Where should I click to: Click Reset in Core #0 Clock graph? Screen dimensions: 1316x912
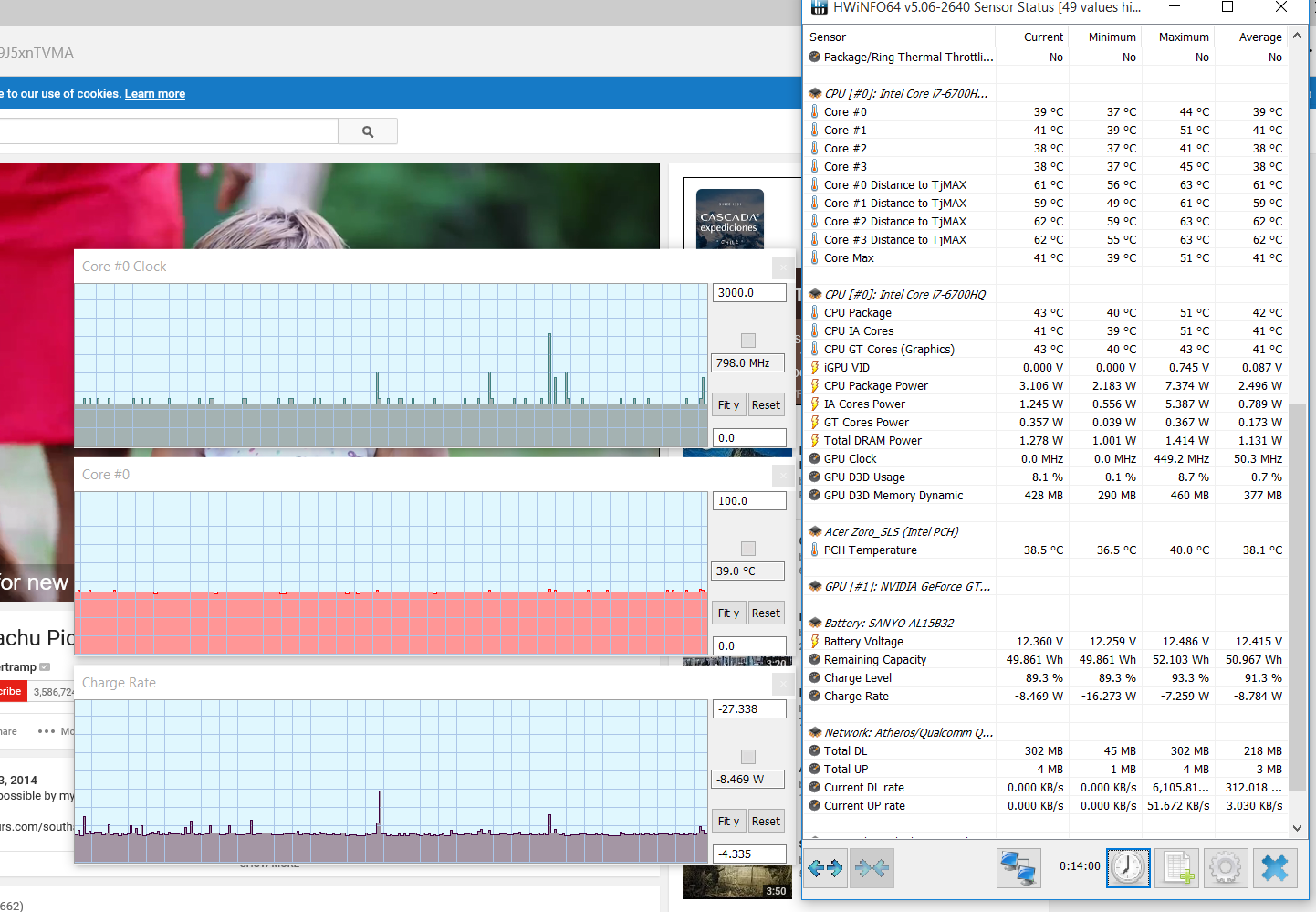click(x=767, y=405)
